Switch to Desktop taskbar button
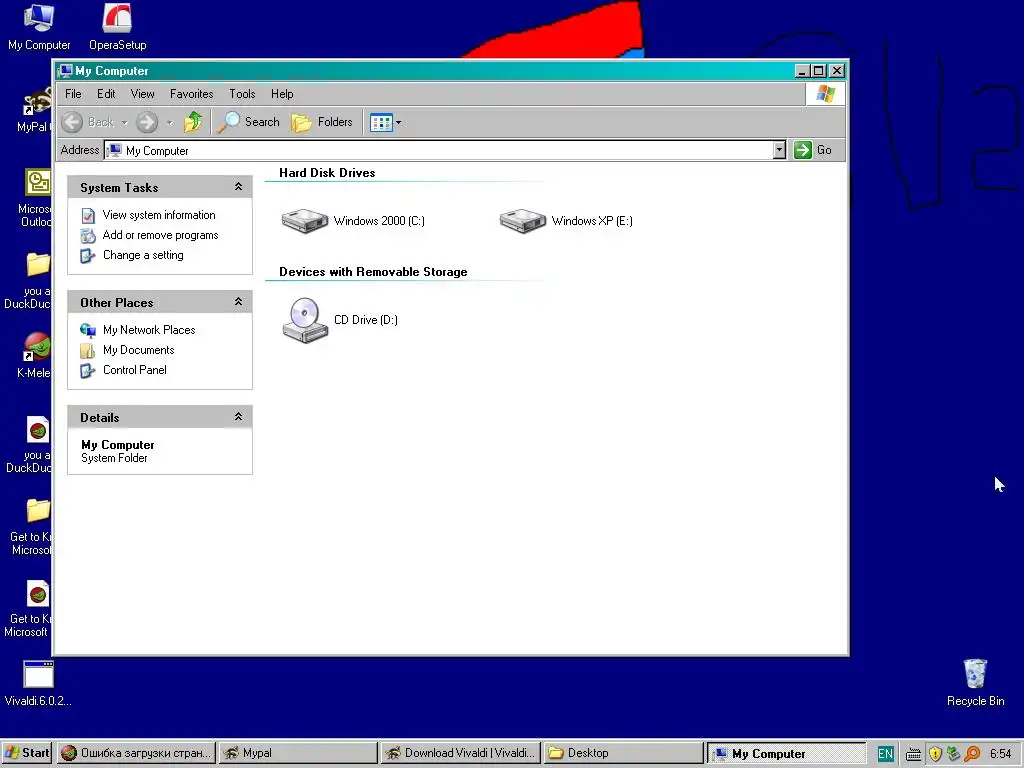The image size is (1024, 768). [623, 753]
